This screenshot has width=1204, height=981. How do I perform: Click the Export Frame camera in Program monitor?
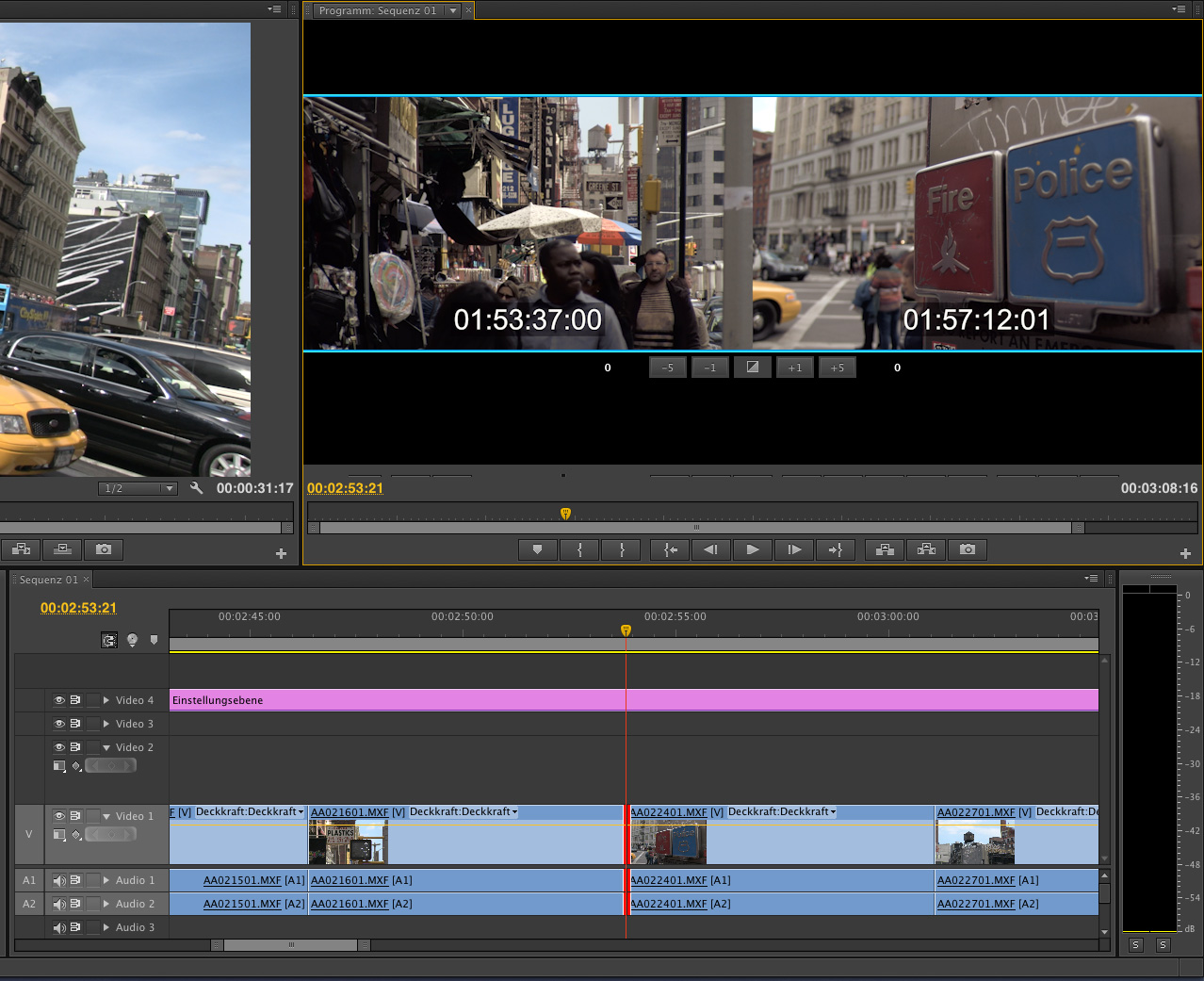[968, 549]
